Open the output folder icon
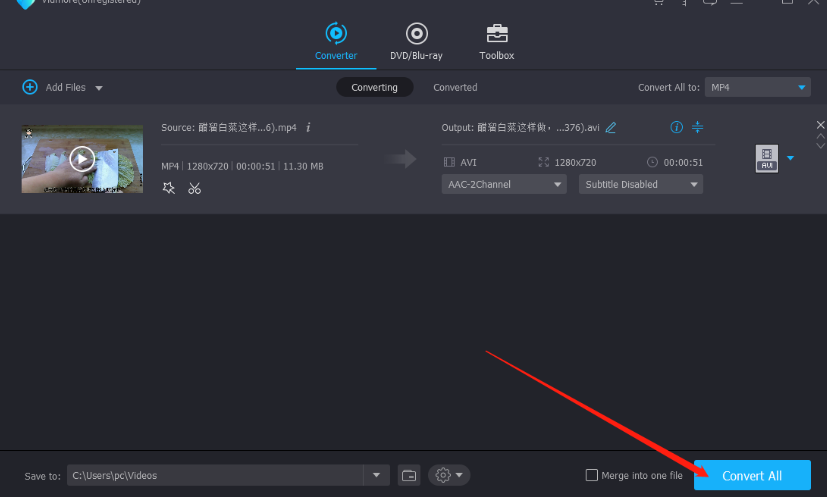Screen dimensions: 827x497 coord(409,475)
